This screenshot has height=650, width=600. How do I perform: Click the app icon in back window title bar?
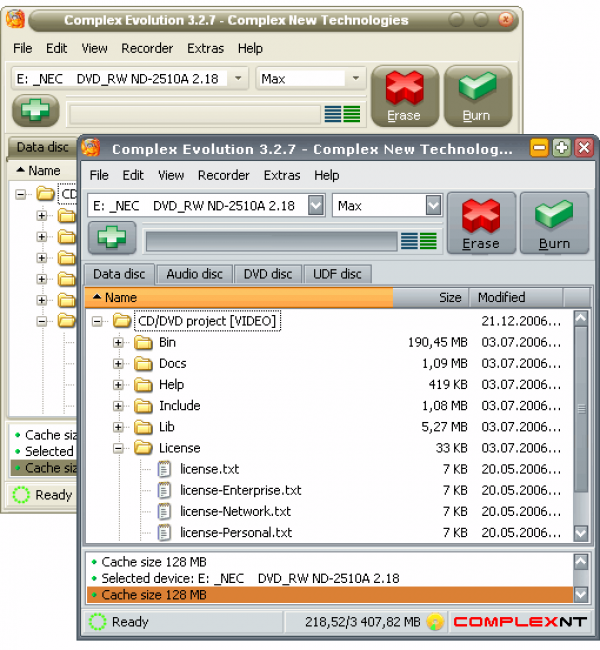pos(15,19)
